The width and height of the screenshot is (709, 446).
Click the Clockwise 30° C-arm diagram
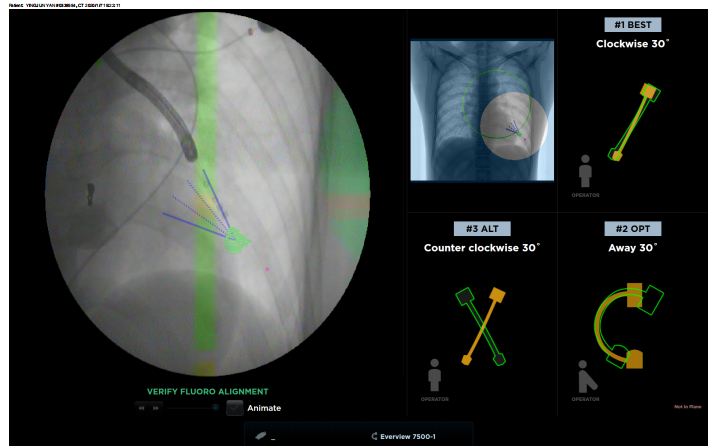tap(632, 122)
